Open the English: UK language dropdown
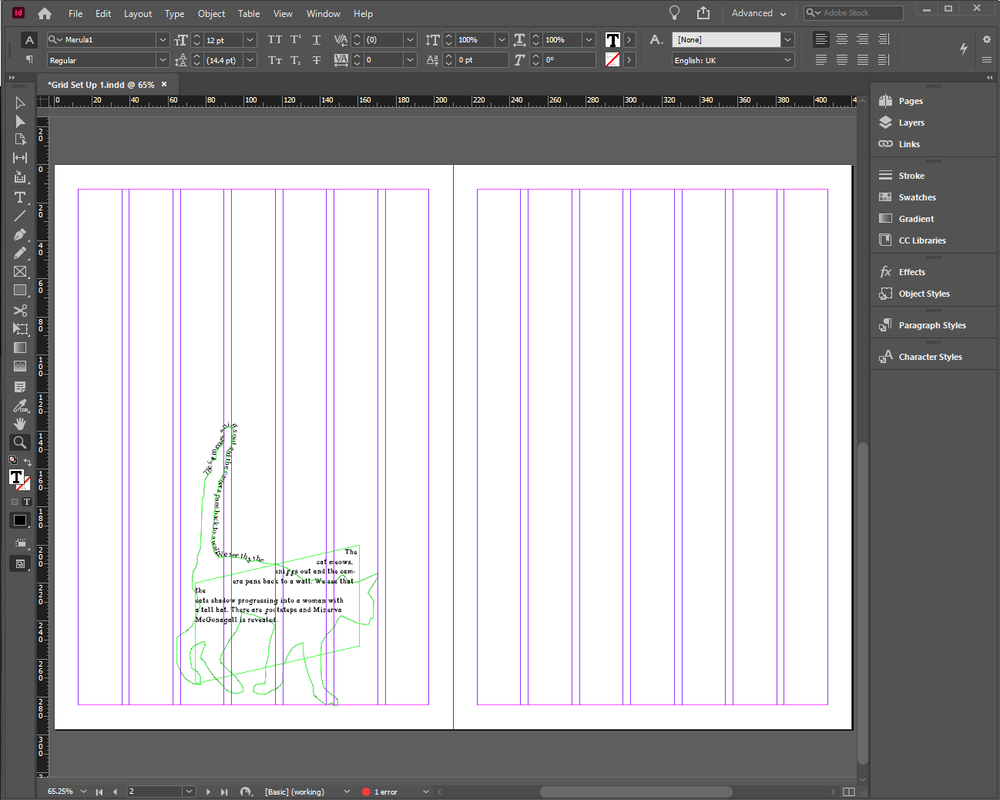 click(787, 60)
